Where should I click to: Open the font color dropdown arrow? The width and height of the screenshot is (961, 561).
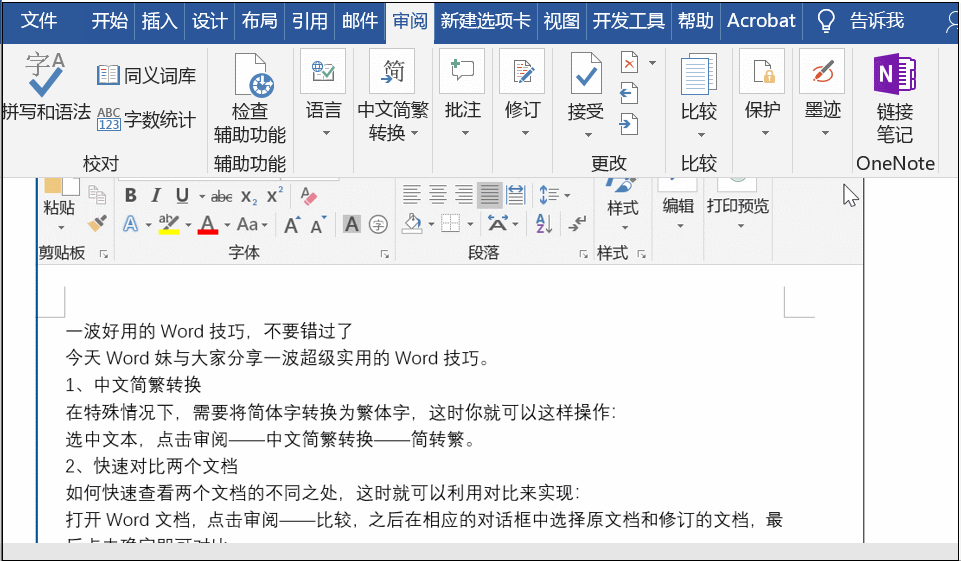click(x=227, y=225)
